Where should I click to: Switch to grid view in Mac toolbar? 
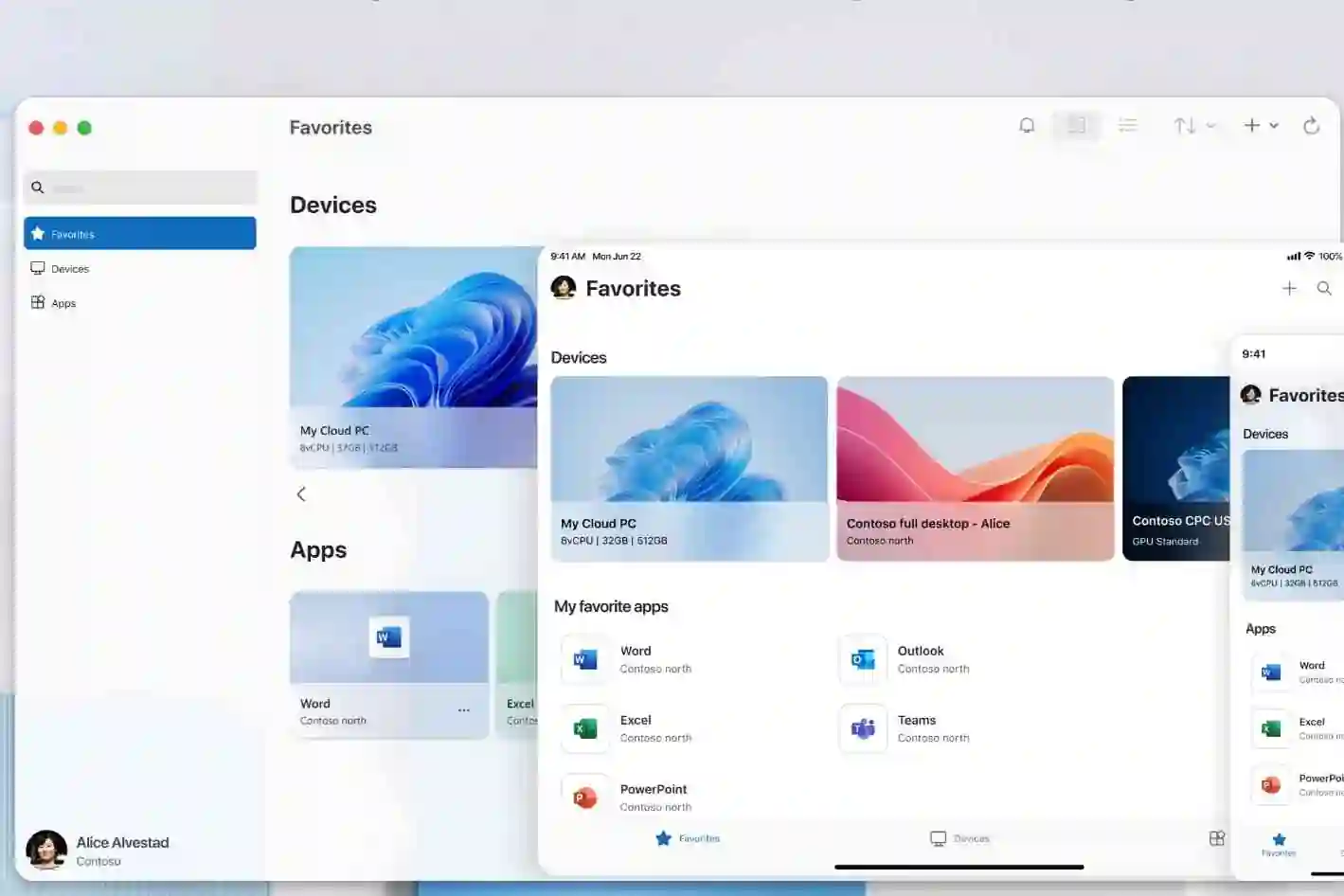click(x=1077, y=125)
